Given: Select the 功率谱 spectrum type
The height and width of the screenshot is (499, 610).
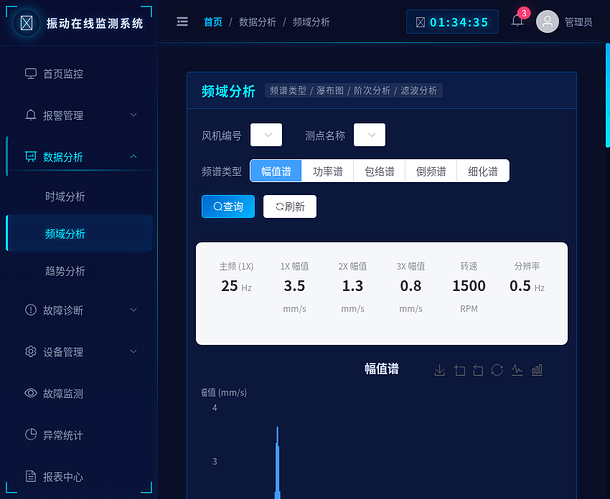Looking at the screenshot, I should (x=328, y=171).
